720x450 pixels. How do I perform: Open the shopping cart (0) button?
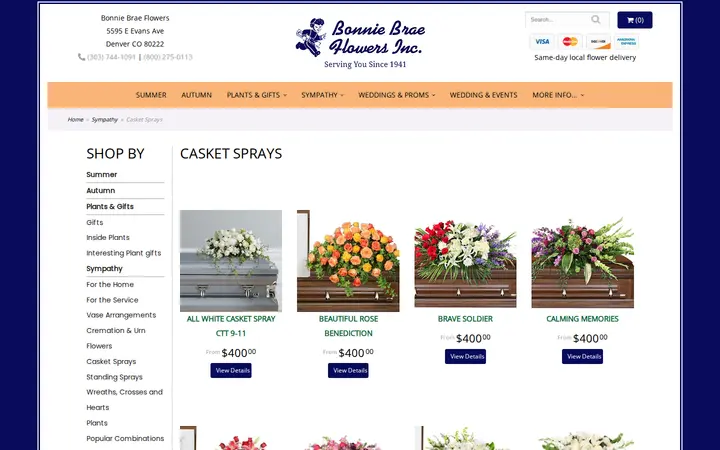pos(635,20)
